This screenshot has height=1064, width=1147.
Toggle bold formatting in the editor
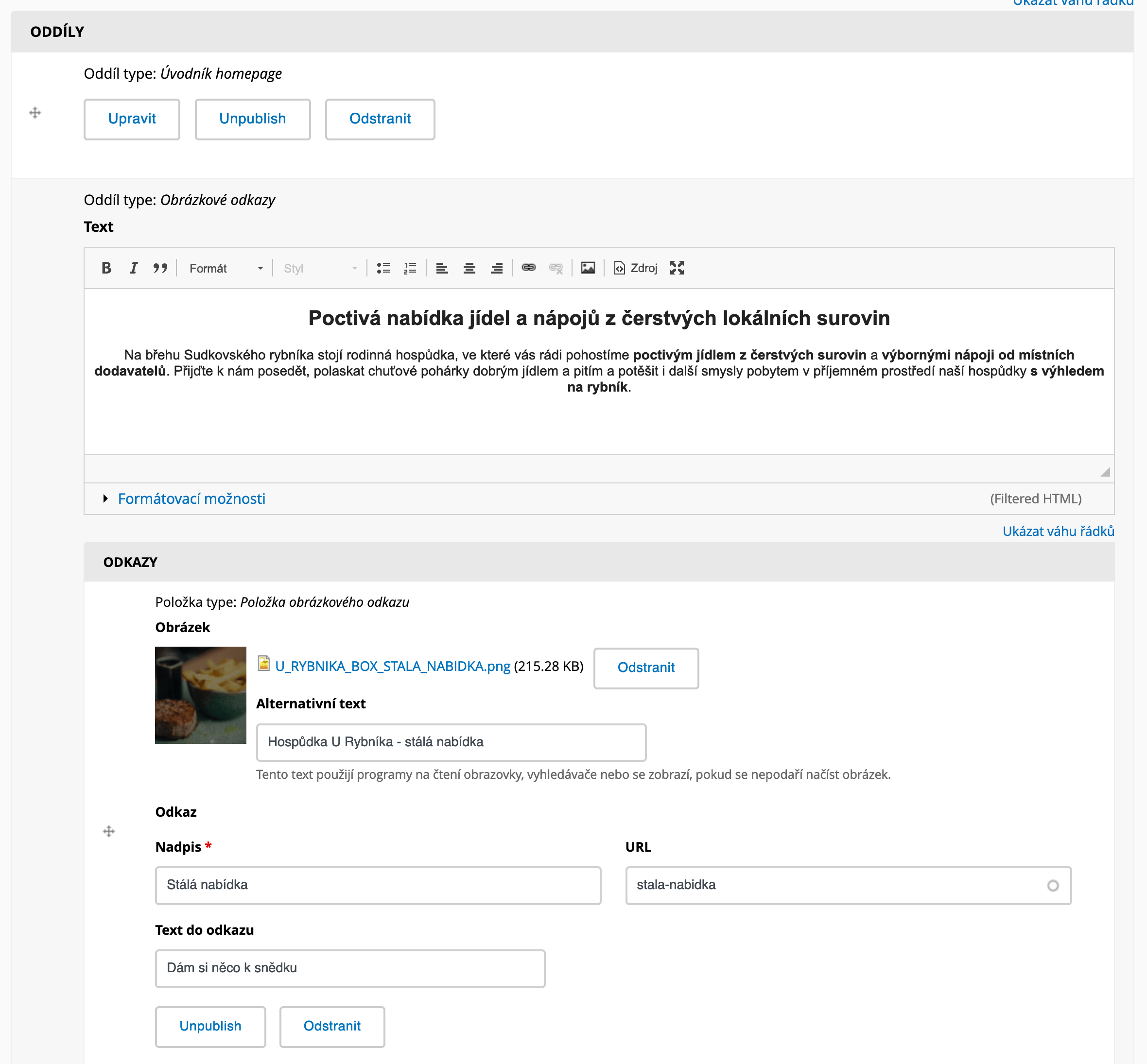[106, 268]
